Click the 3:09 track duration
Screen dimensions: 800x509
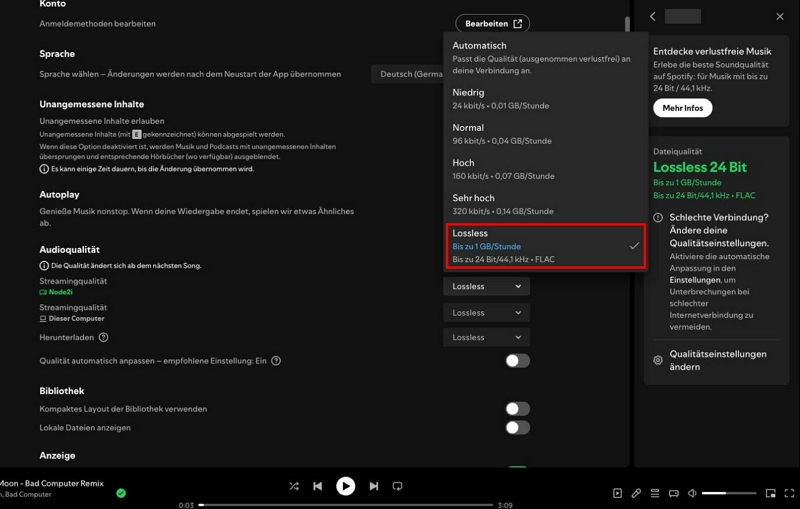(x=505, y=505)
